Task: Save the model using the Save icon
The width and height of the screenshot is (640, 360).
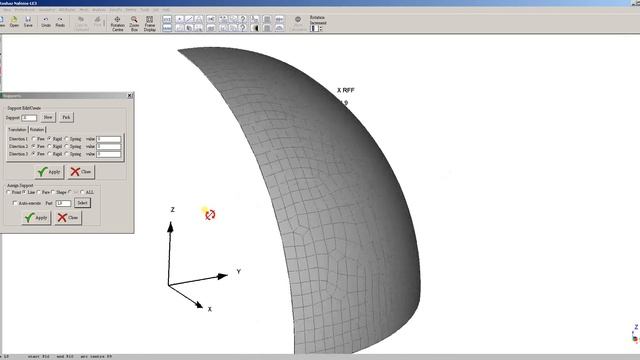Action: (x=28, y=22)
